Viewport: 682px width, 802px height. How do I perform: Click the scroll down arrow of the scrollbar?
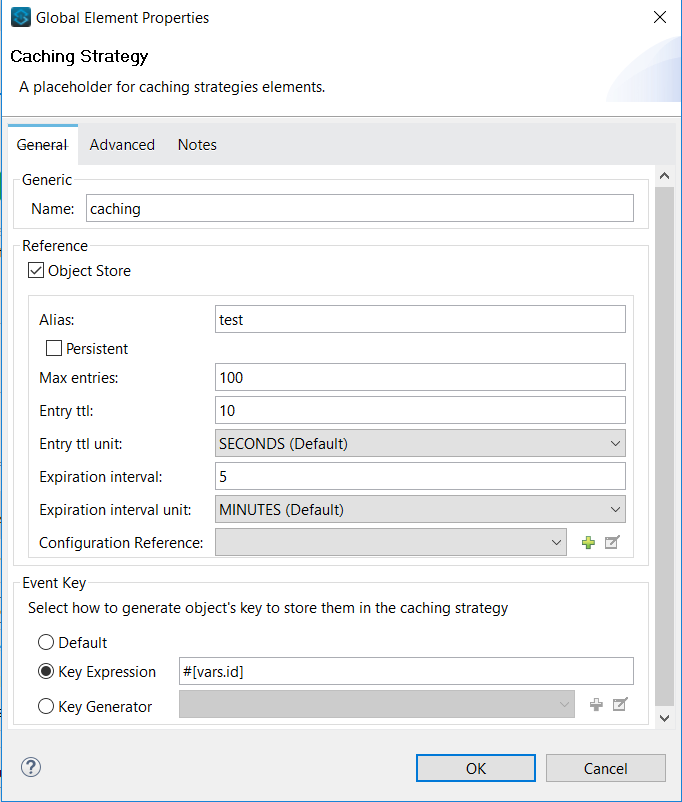coord(663,717)
